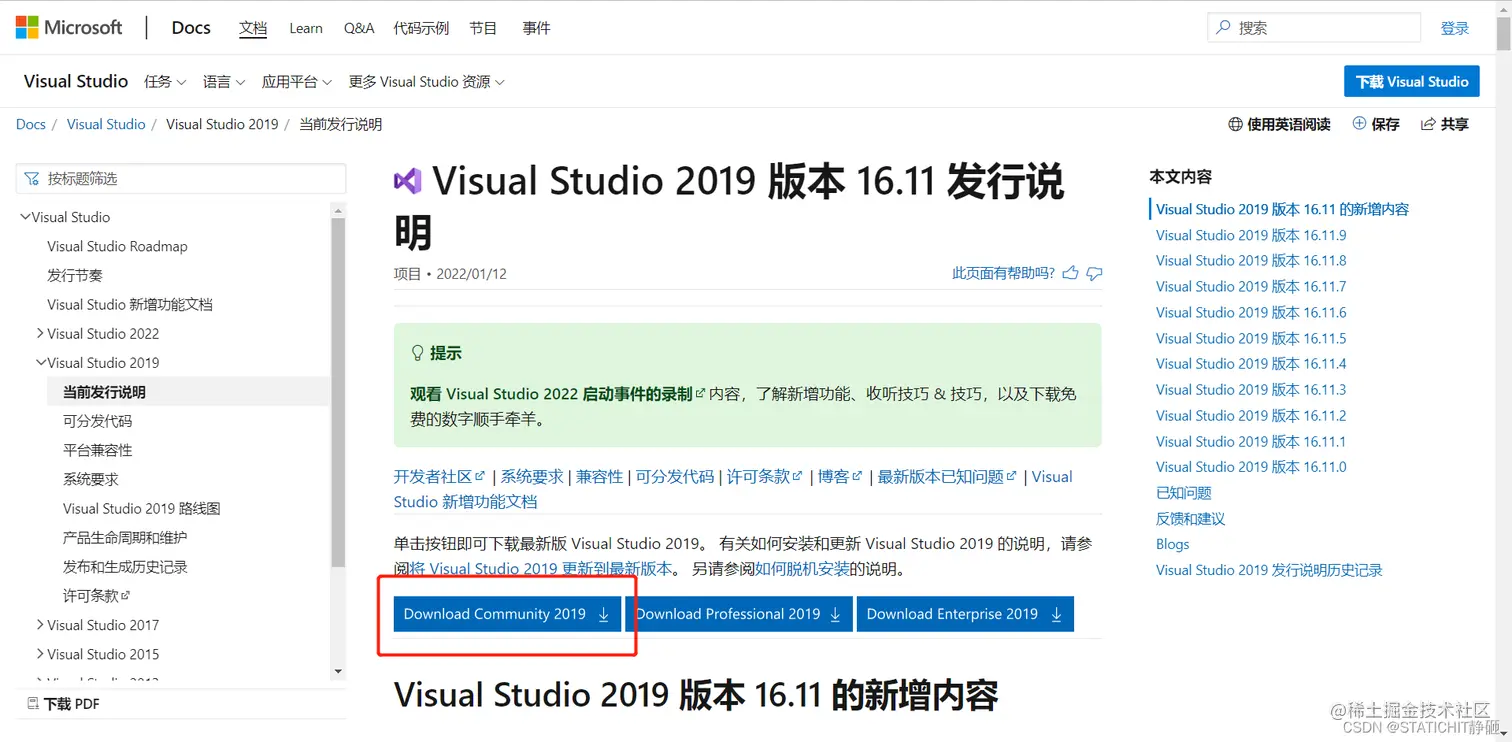The height and width of the screenshot is (742, 1512).
Task: Select the 文档 tab in the Docs header
Action: point(253,28)
